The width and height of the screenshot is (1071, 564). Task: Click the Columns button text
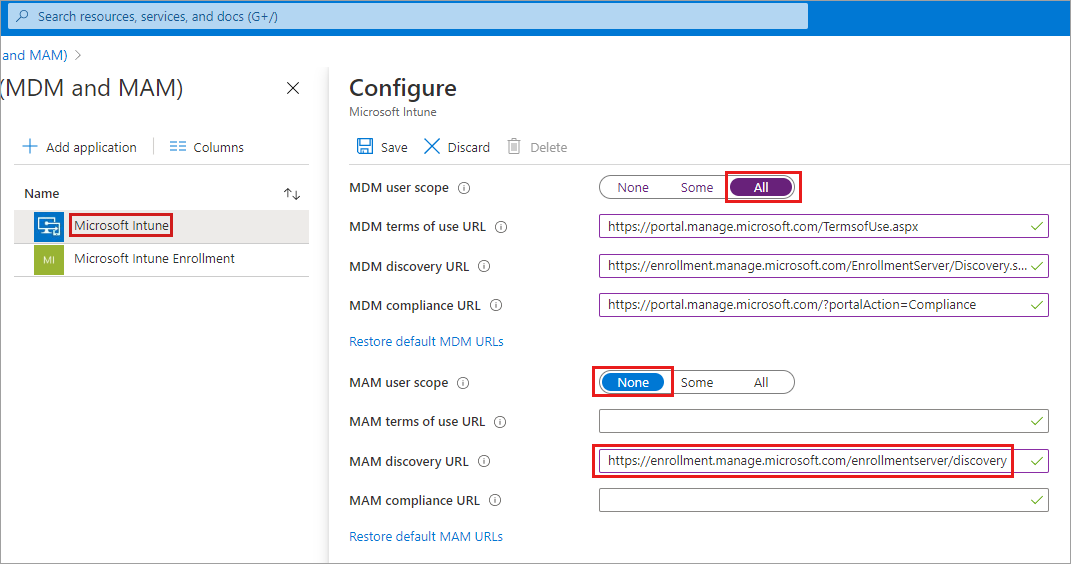pyautogui.click(x=219, y=147)
